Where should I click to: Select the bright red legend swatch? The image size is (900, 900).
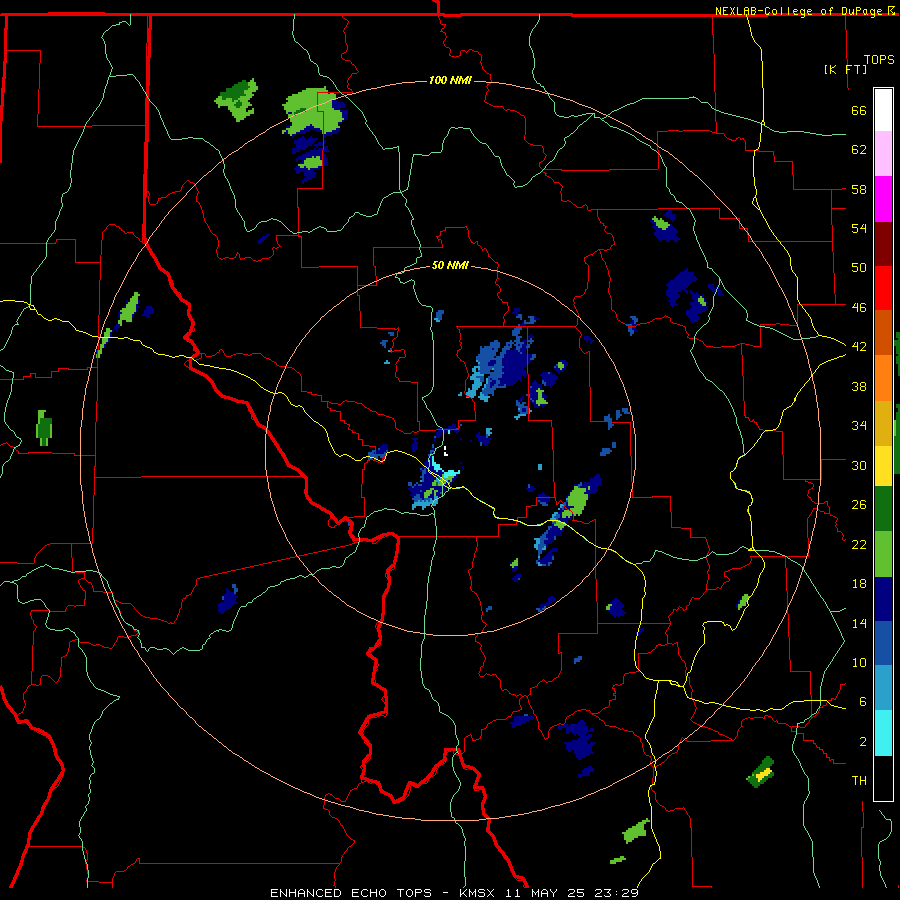(883, 288)
